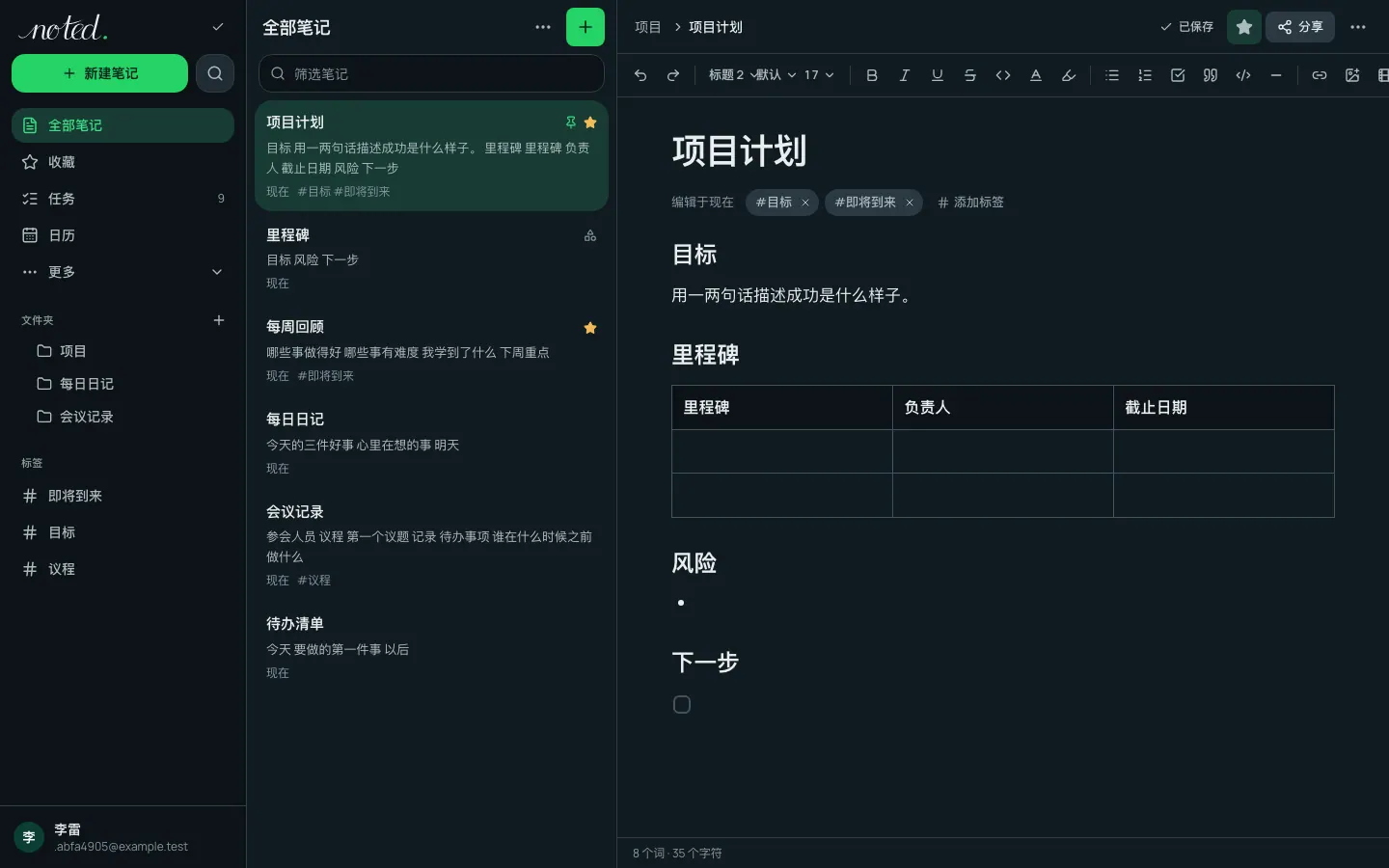Image resolution: width=1389 pixels, height=868 pixels.
Task: Toggle italic formatting
Action: [905, 75]
